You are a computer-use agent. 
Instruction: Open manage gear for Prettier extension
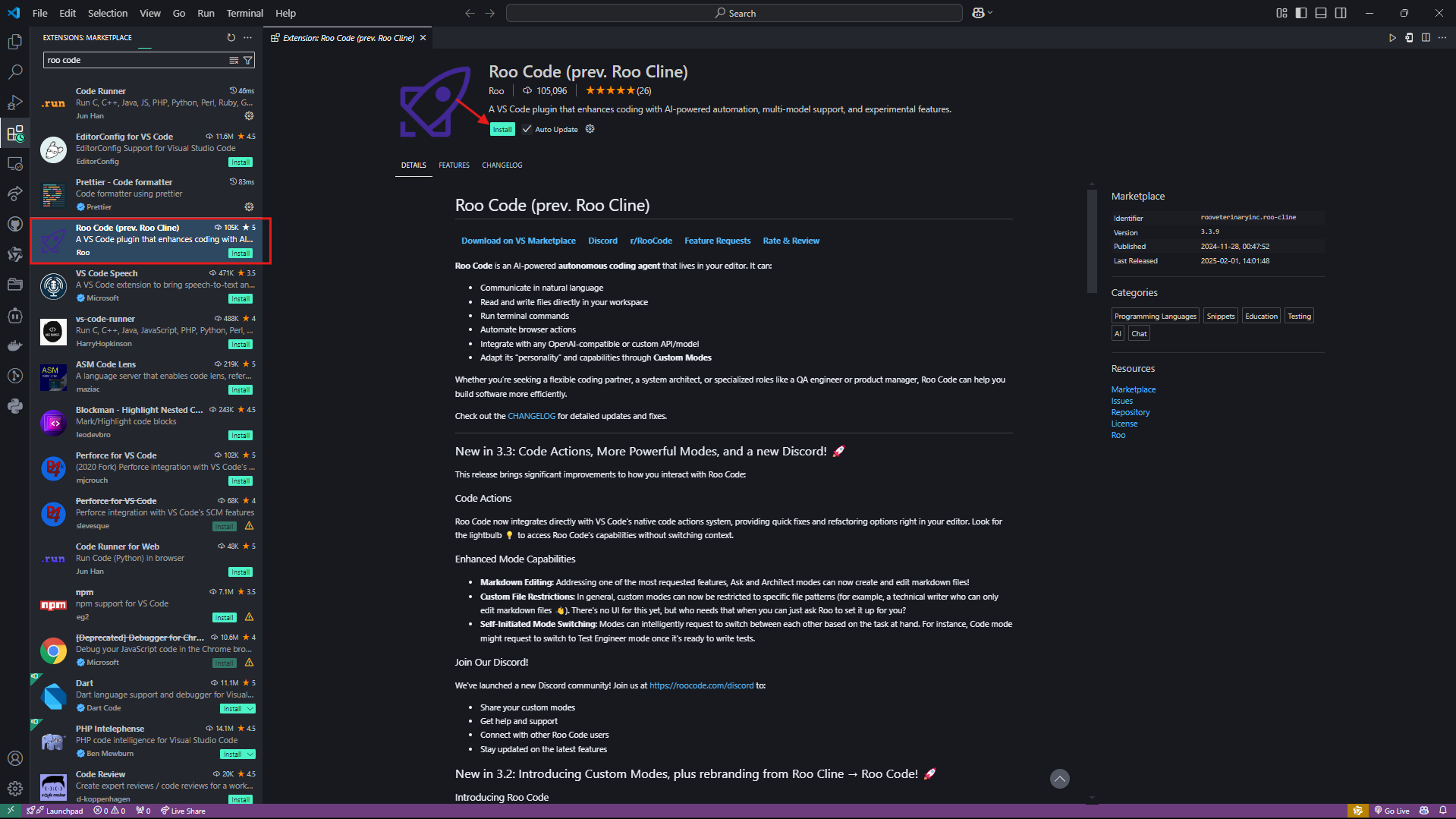click(x=249, y=207)
